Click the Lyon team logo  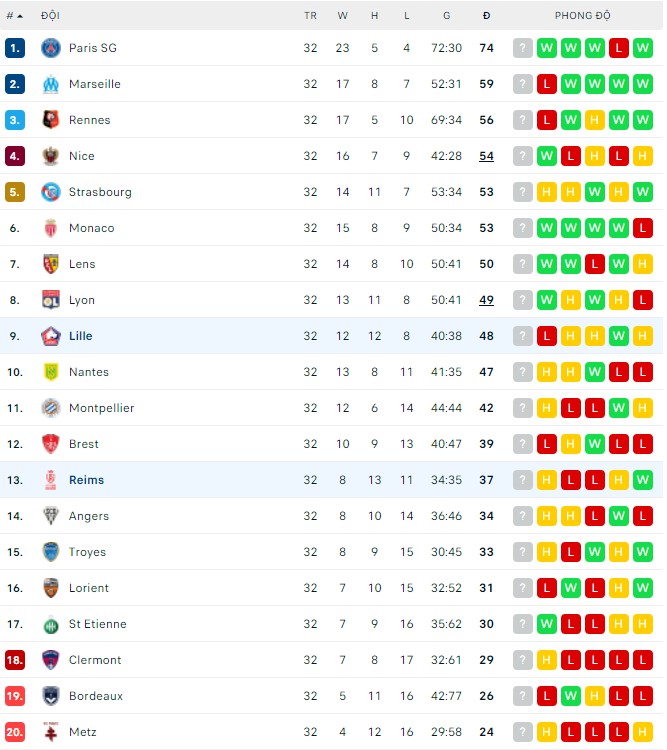coord(51,300)
